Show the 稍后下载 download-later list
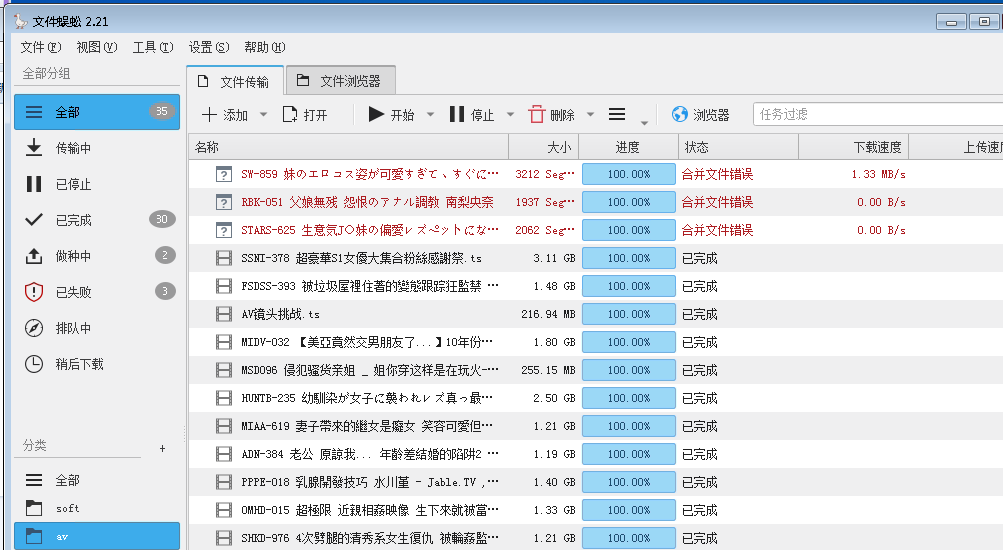 (x=97, y=364)
